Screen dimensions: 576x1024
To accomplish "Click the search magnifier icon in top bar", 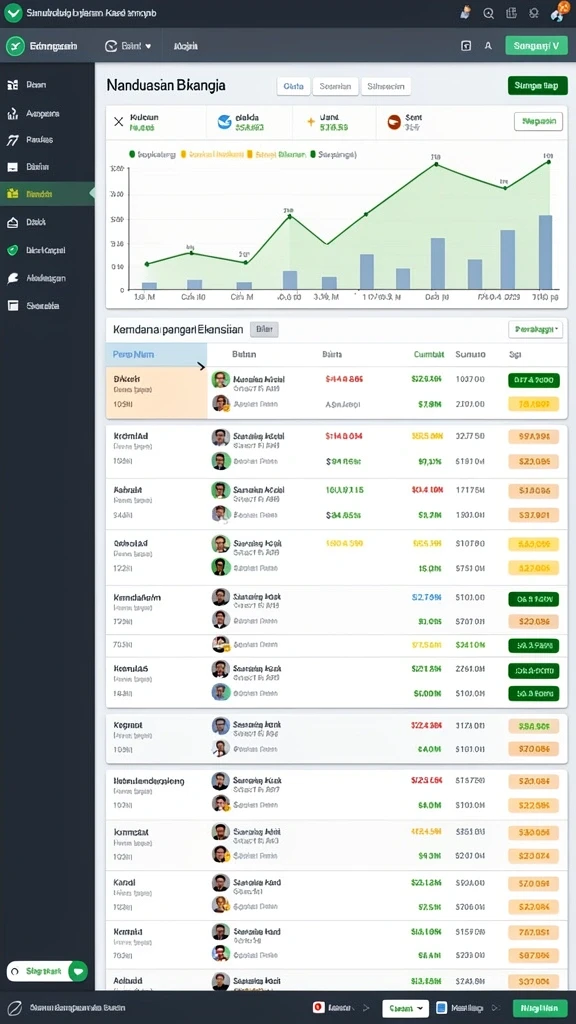I will (488, 13).
